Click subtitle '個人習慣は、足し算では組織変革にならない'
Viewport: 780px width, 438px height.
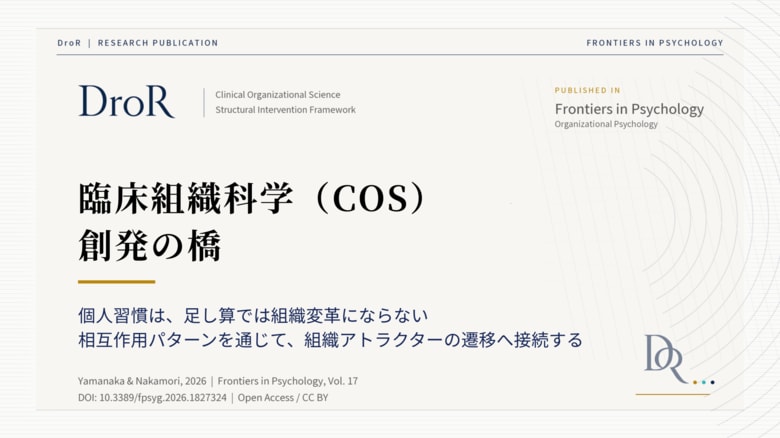253,315
